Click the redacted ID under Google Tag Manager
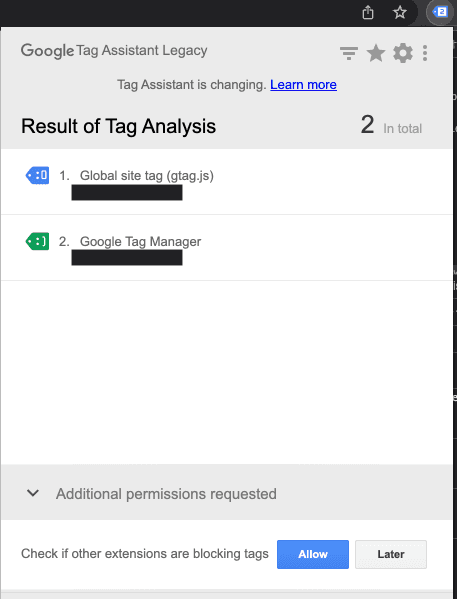Screen dimensions: 457x599 [127, 257]
